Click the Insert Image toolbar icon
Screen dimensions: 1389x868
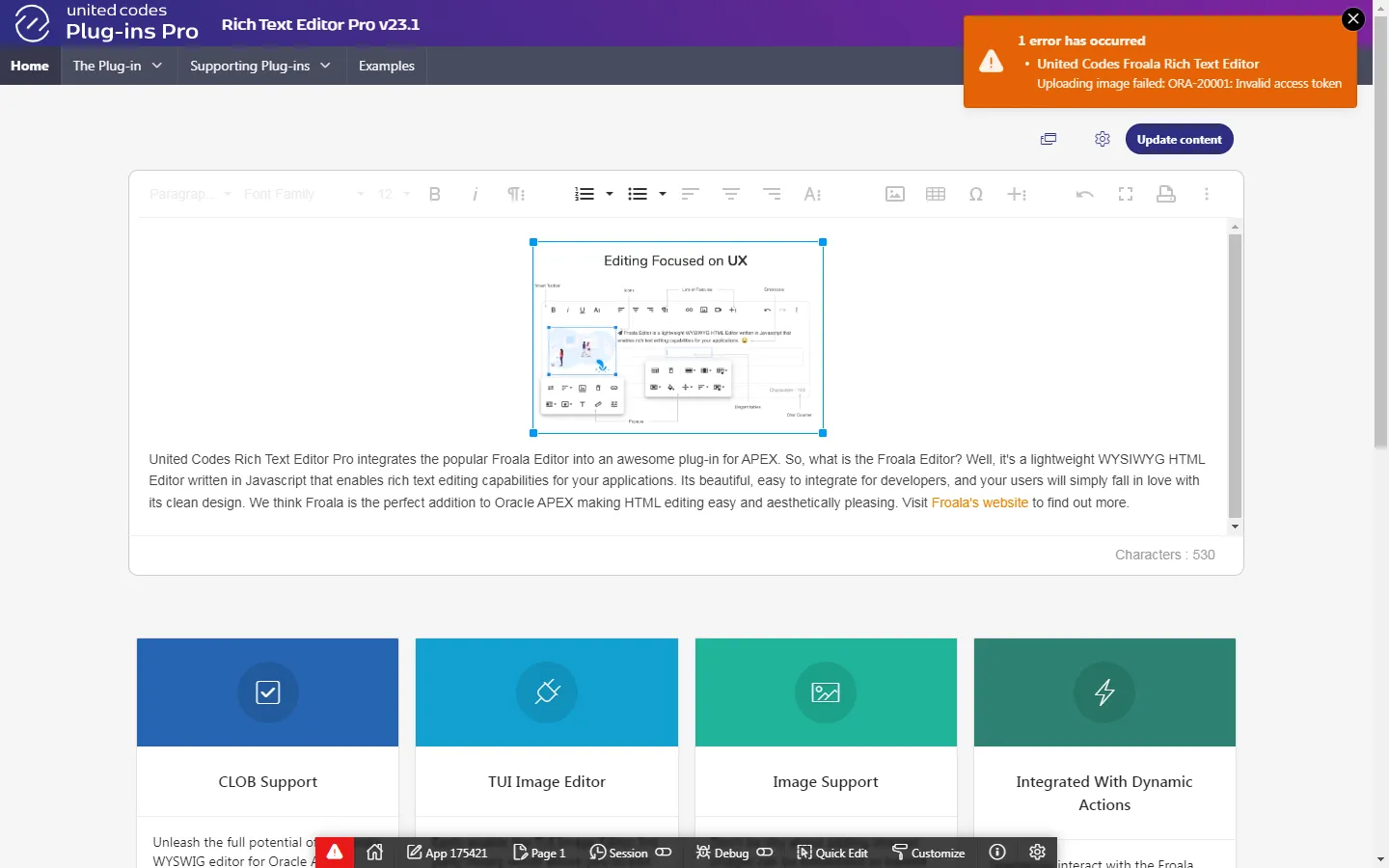[894, 194]
